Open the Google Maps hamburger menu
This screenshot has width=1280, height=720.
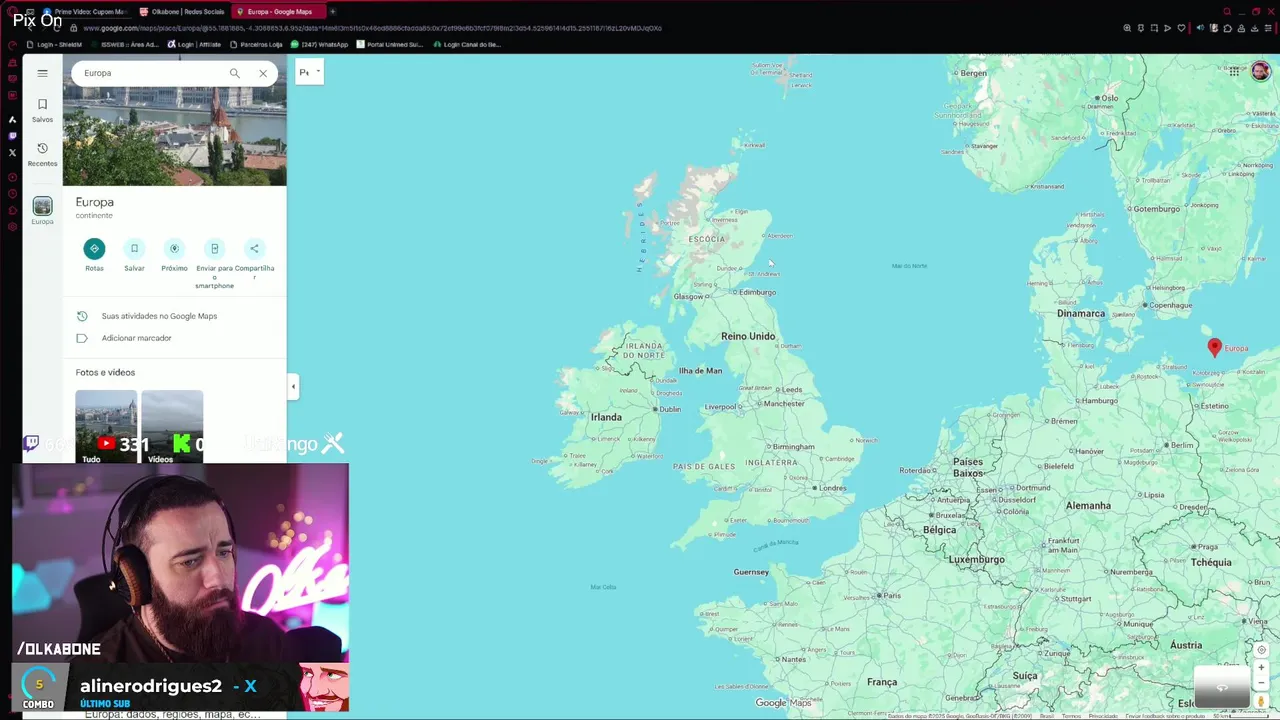click(x=42, y=73)
